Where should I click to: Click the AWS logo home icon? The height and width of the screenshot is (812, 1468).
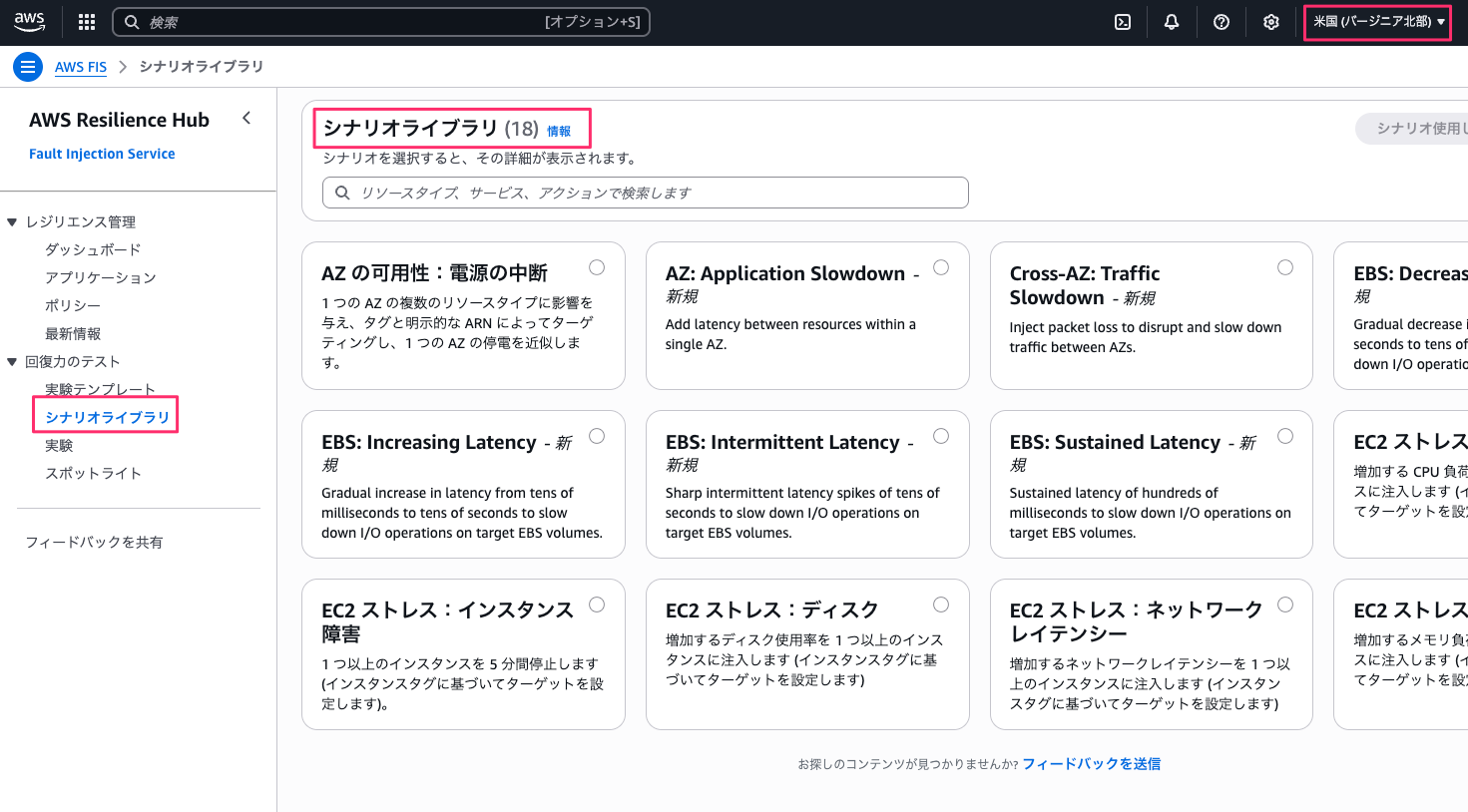(x=29, y=21)
